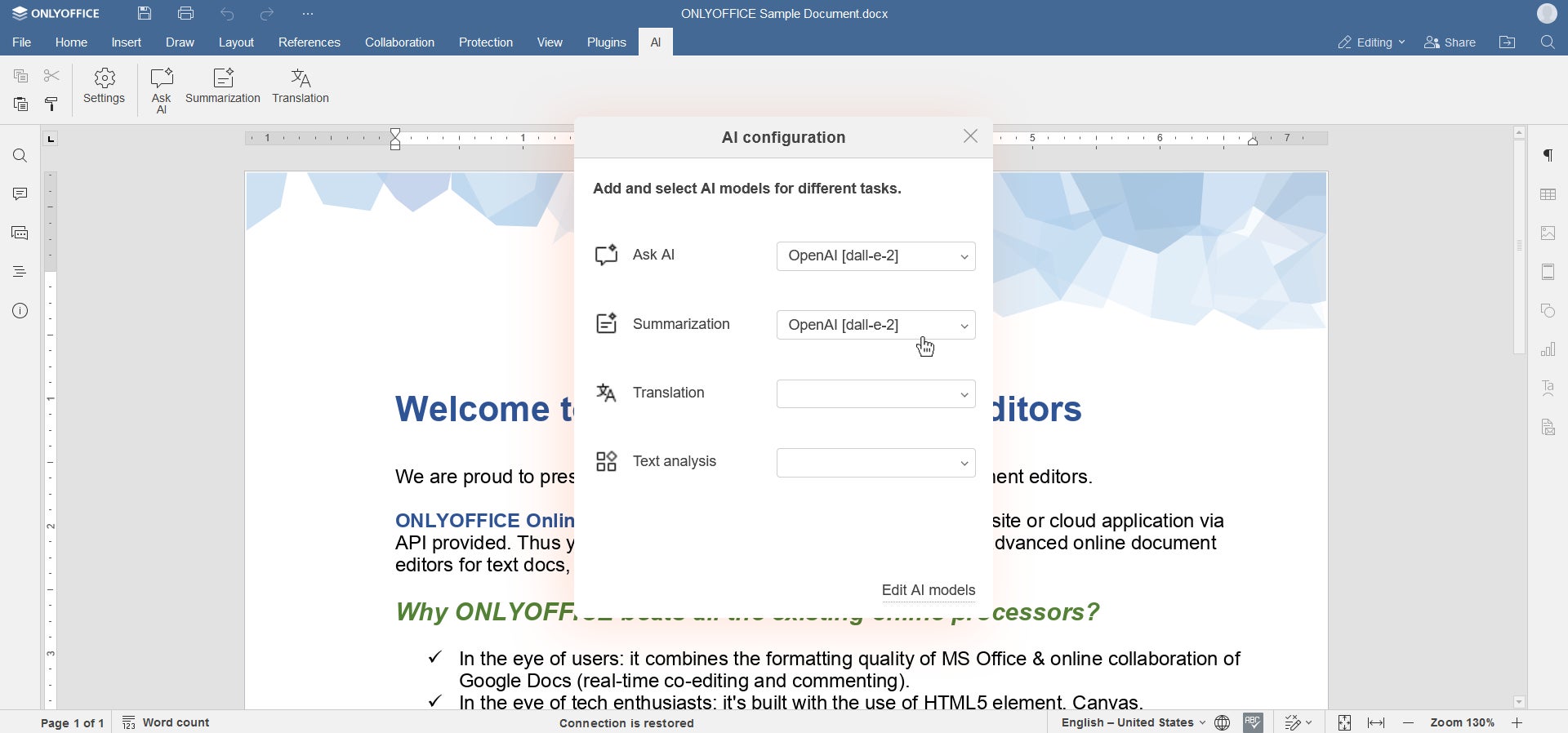Paste from clipboard using paste icon

20,104
